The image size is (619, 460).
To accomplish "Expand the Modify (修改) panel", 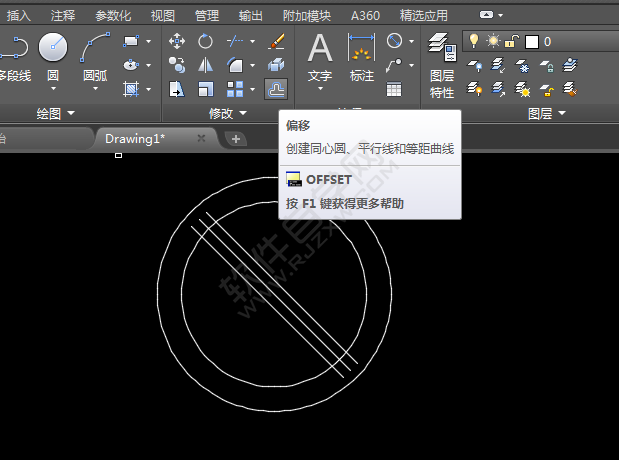I will click(229, 114).
